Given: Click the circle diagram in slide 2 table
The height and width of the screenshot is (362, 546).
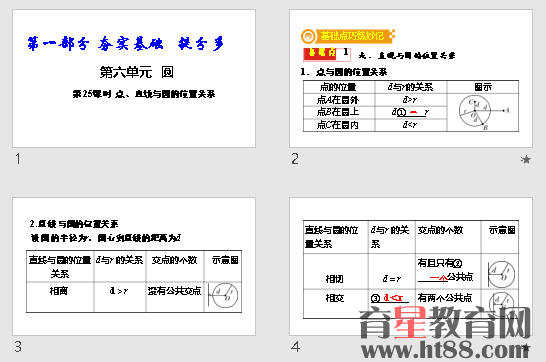Looking at the screenshot, I should tap(483, 112).
